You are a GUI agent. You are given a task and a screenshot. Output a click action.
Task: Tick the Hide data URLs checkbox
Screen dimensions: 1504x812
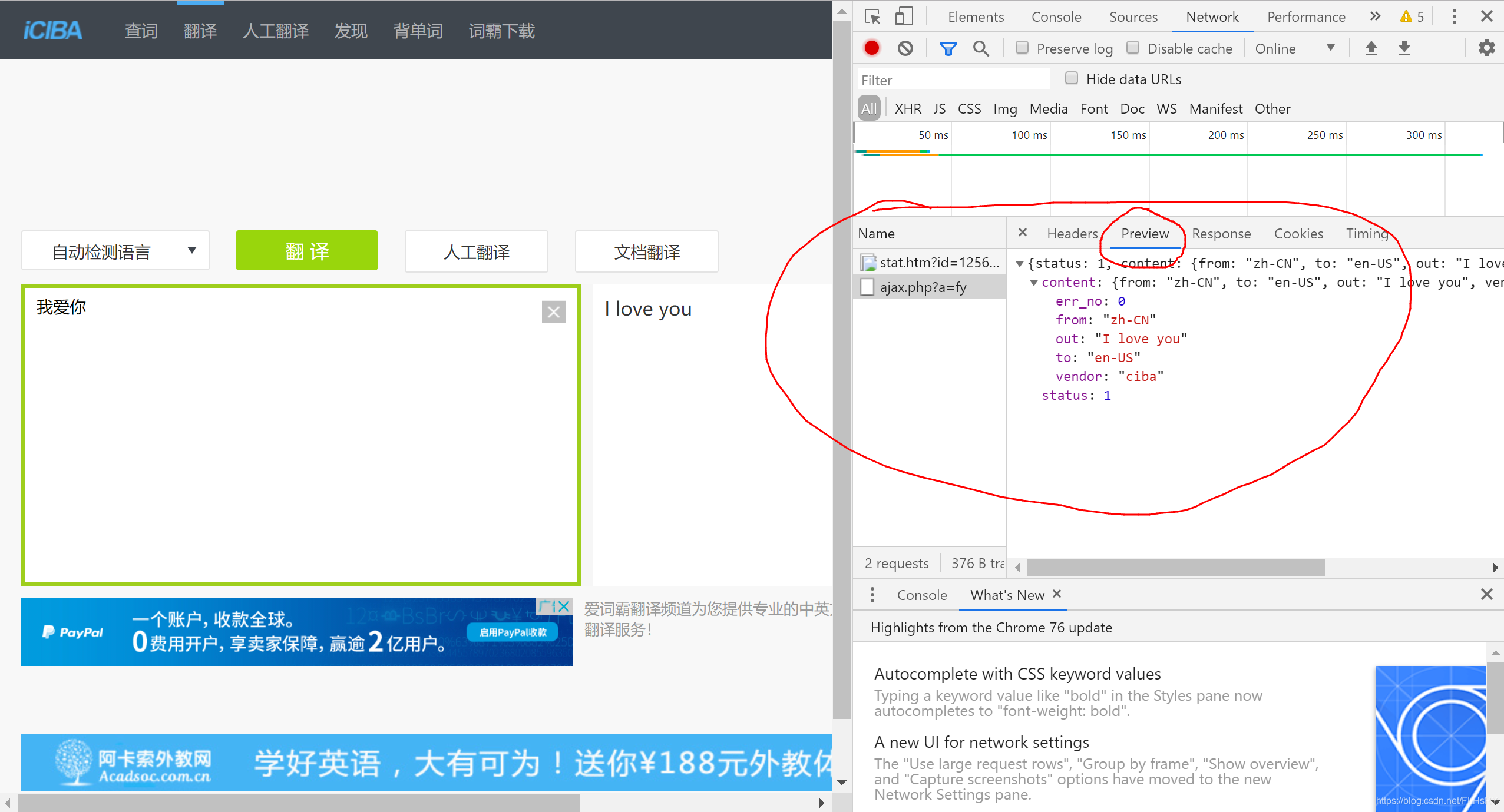(x=1072, y=78)
